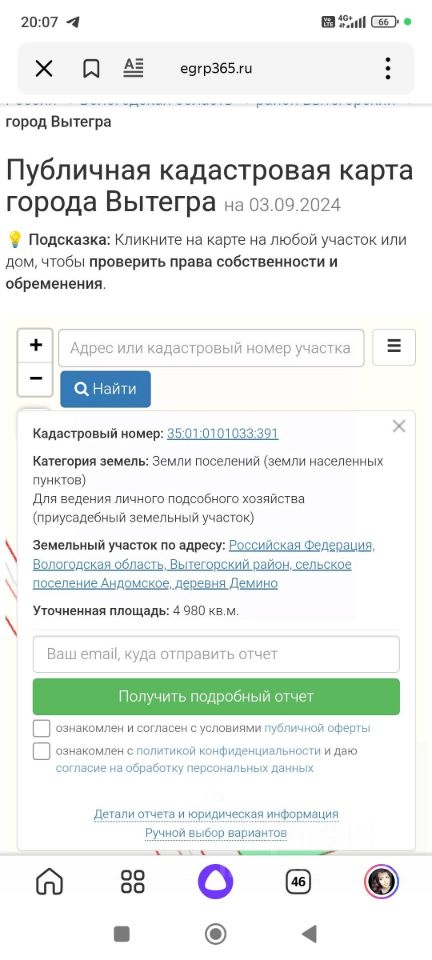Close the parcel info popup
The image size is (432, 960).
[x=399, y=426]
